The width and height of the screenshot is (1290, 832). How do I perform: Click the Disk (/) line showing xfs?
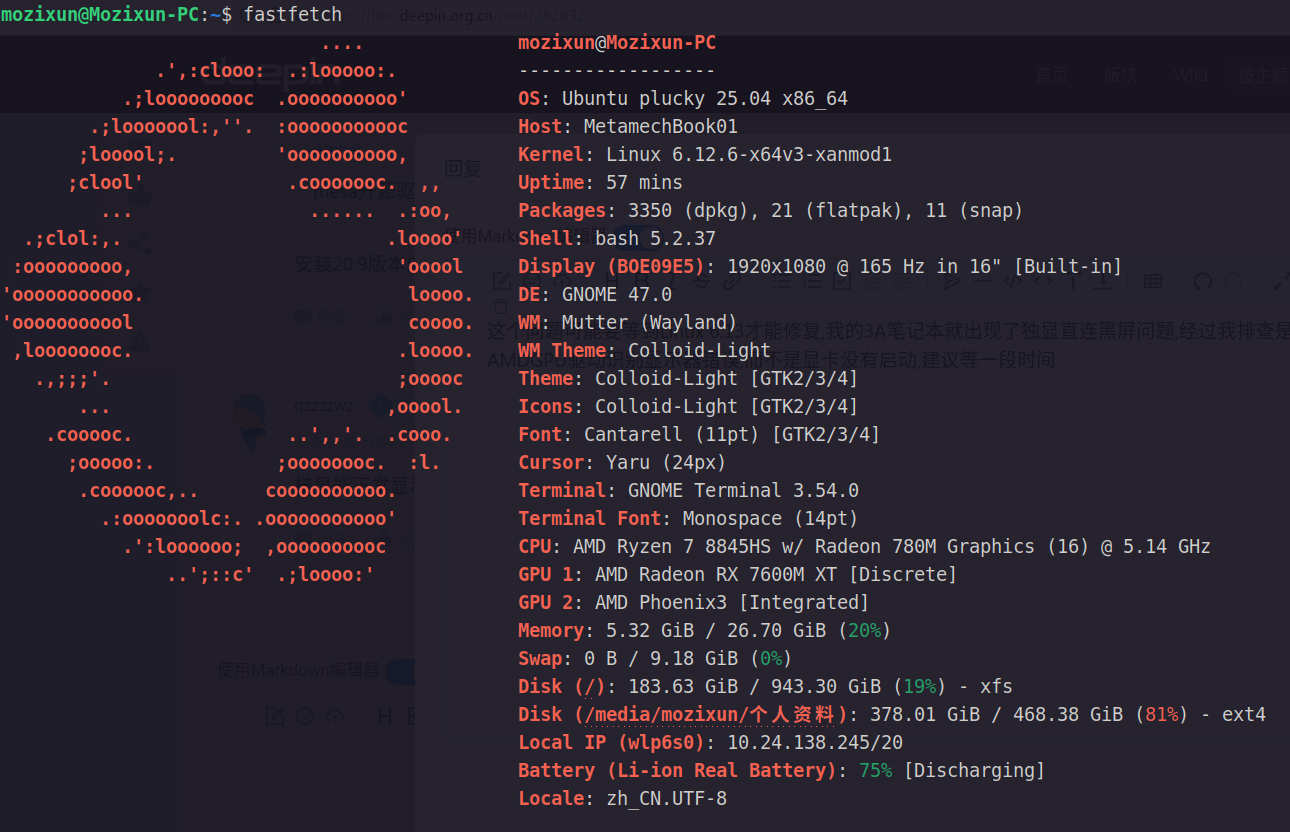tap(765, 687)
